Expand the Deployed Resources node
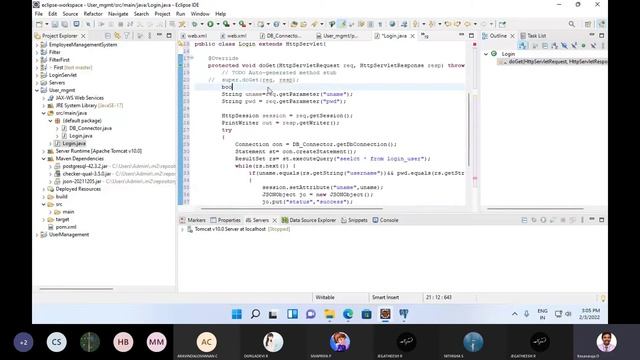 coord(44,189)
